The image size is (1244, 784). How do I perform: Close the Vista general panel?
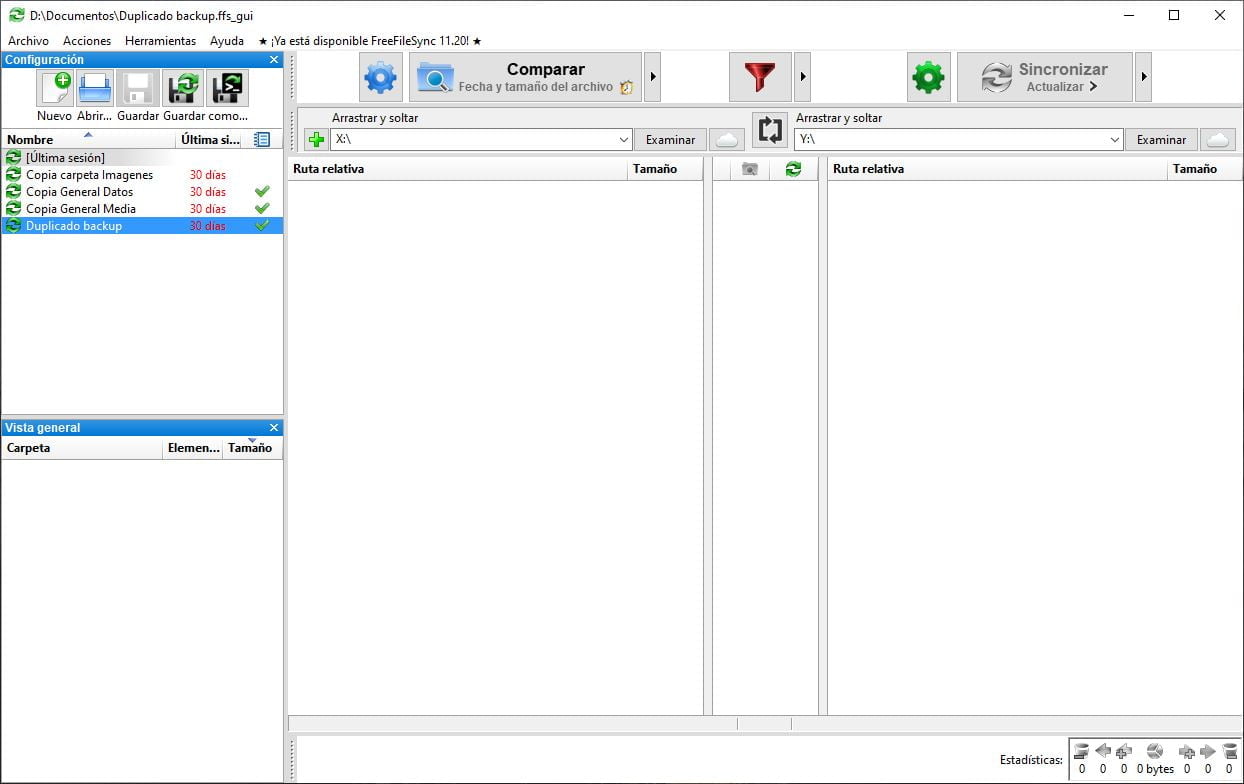pos(273,427)
